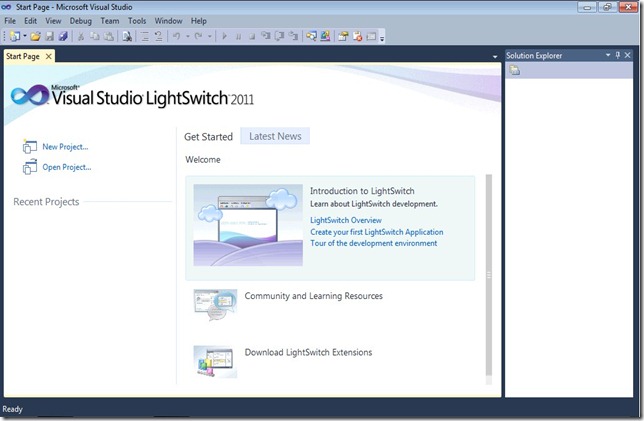644x421 pixels.
Task: Close the Start Page tab
Action: point(48,56)
